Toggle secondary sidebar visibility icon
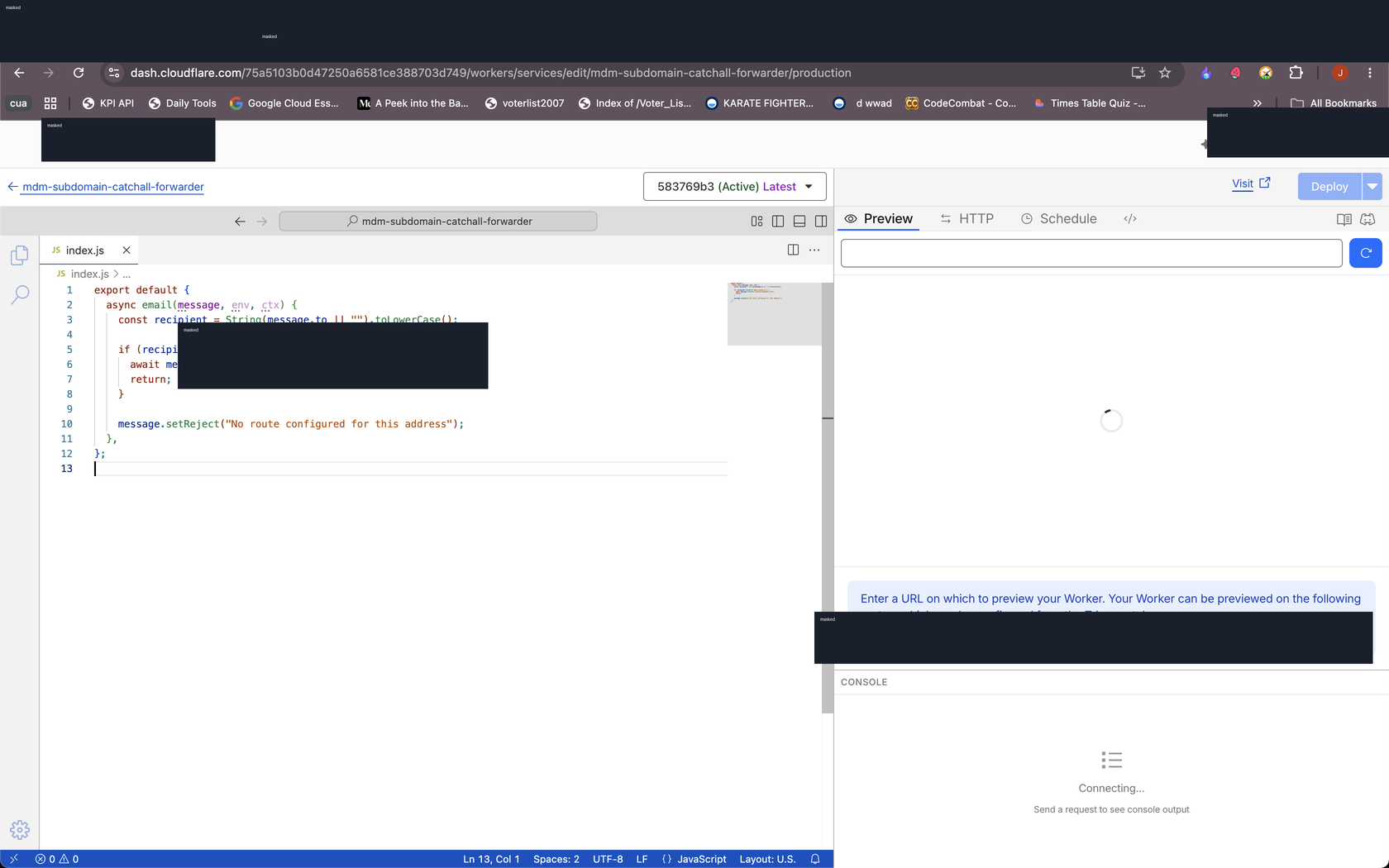Image resolution: width=1389 pixels, height=868 pixels. pyautogui.click(x=821, y=222)
